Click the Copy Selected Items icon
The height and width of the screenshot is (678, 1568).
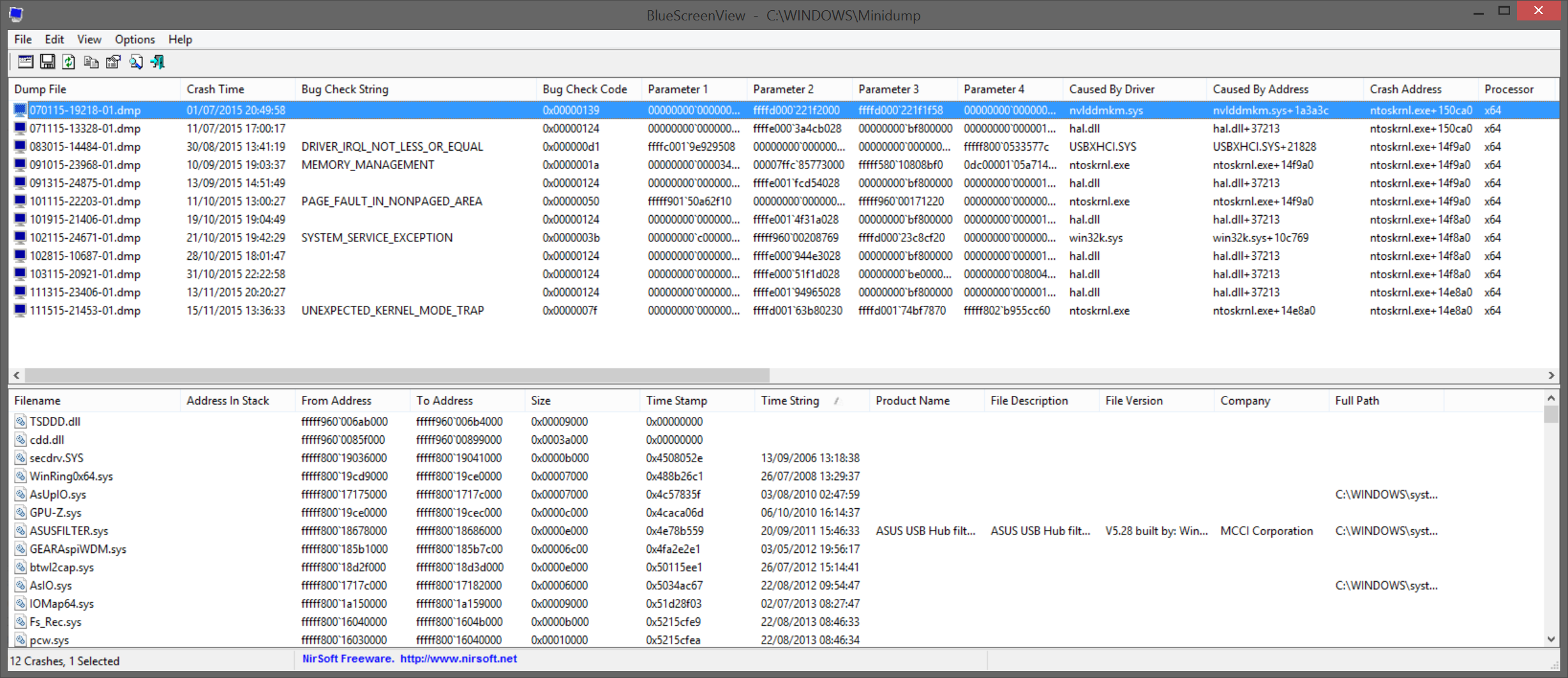point(91,62)
